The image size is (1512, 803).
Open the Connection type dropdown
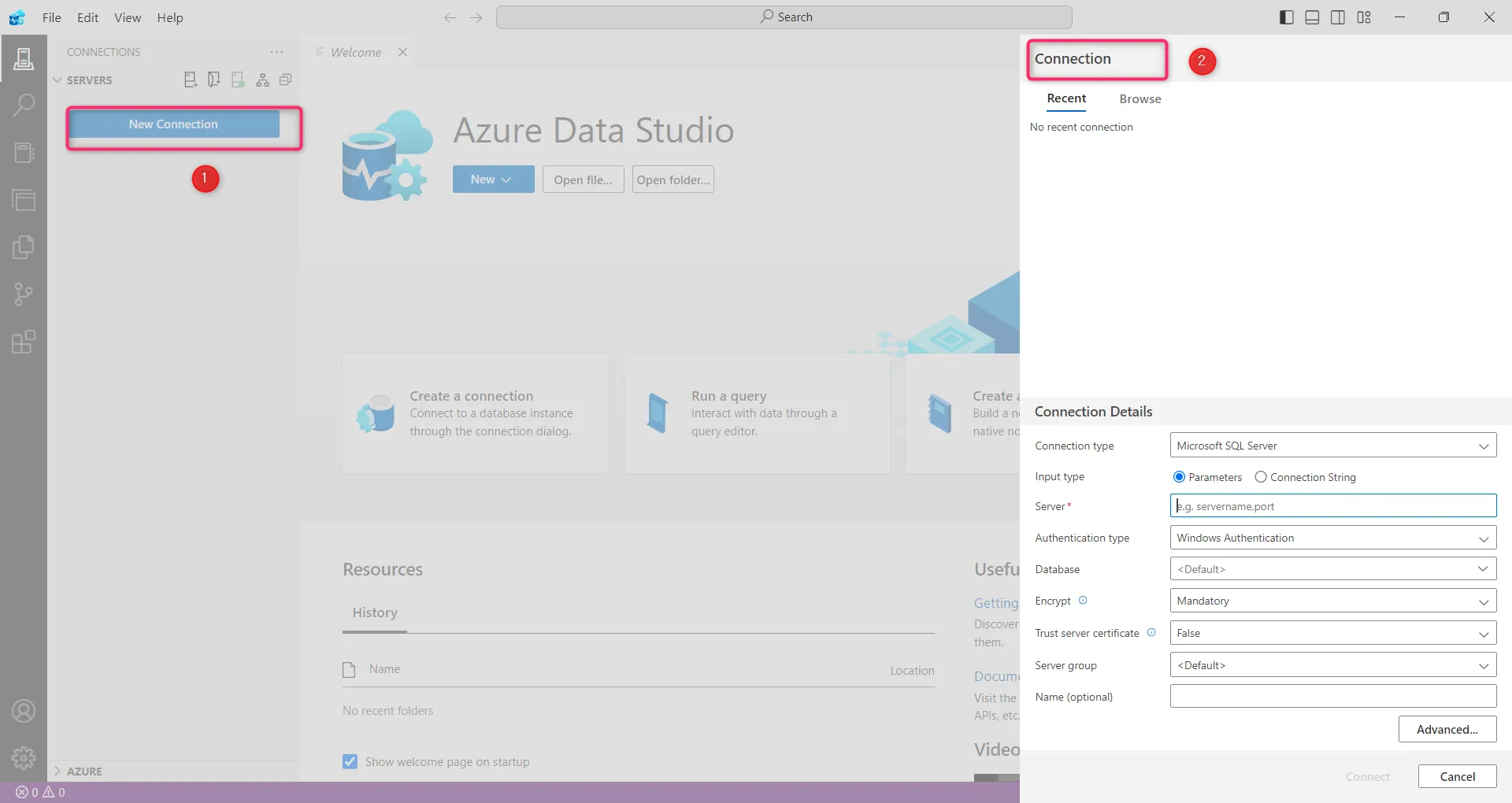pyautogui.click(x=1332, y=446)
